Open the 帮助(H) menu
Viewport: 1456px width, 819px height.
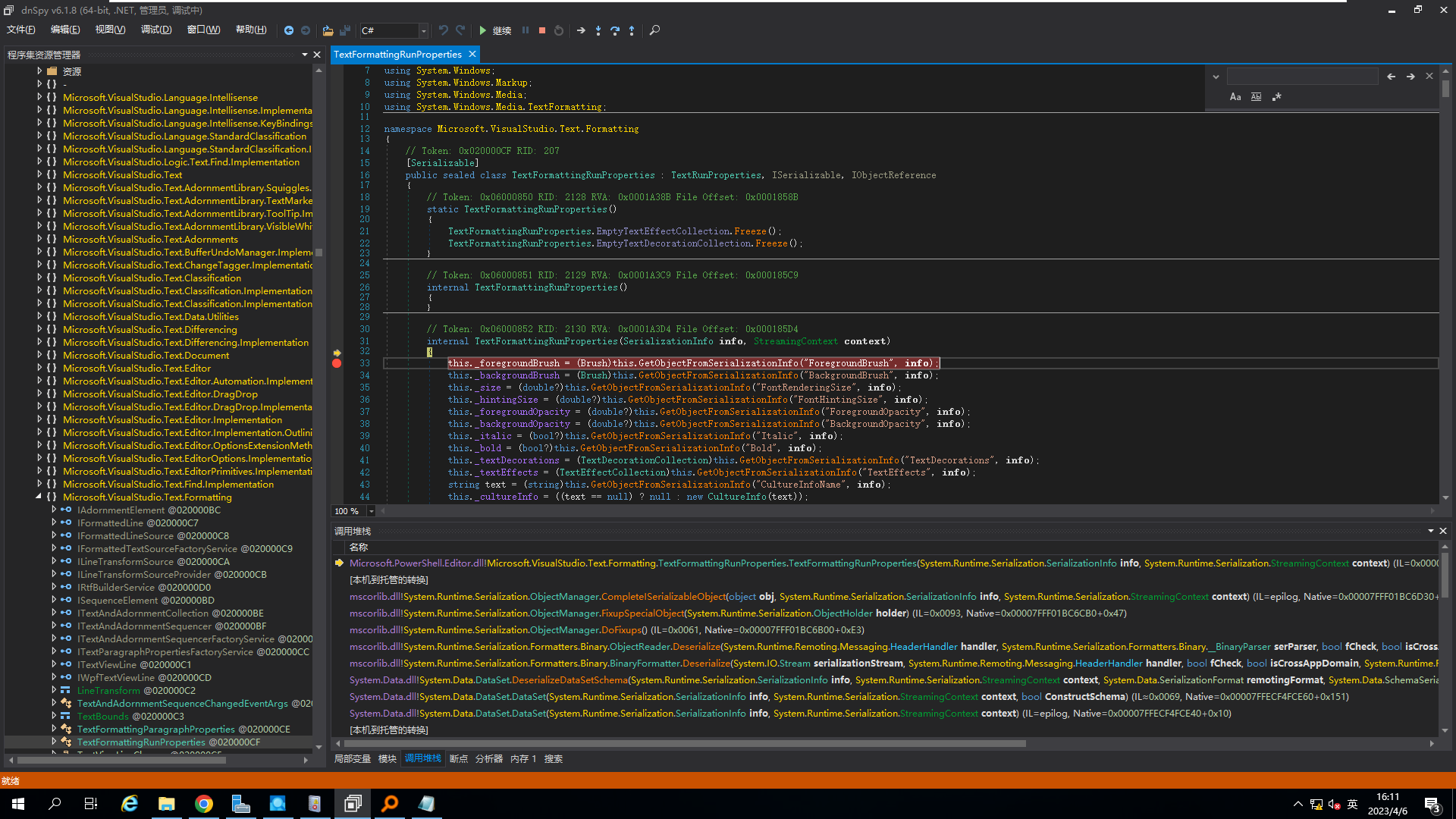click(x=251, y=30)
